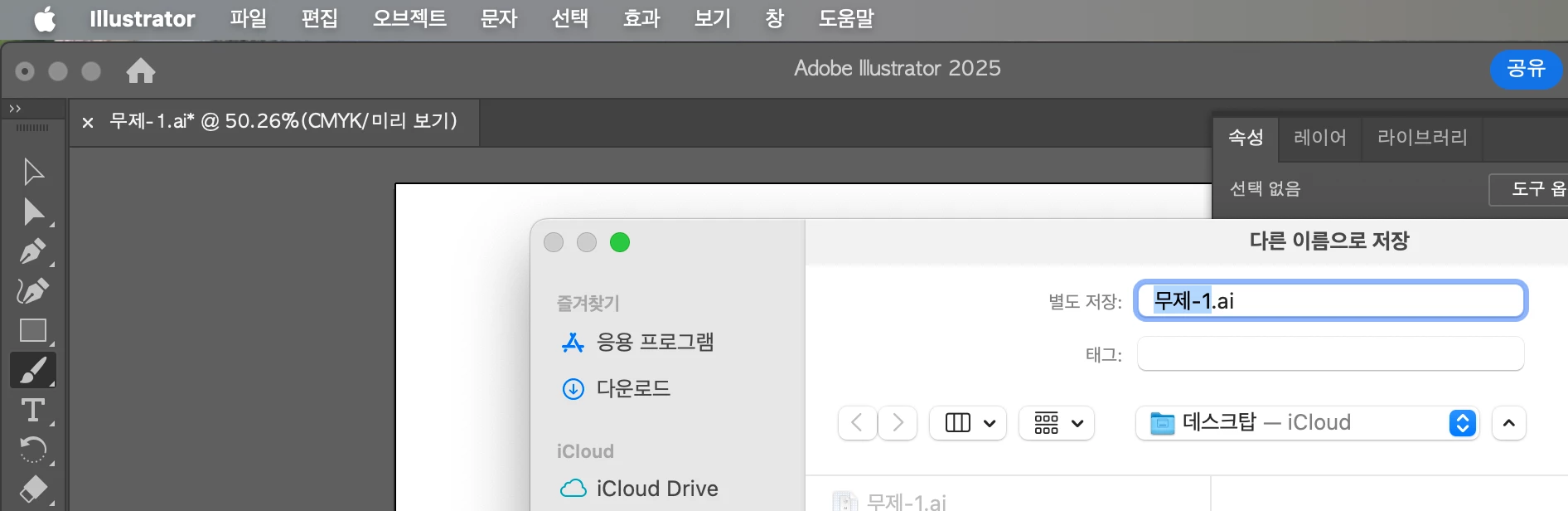Go forward in save dialog navigation

[x=898, y=423]
